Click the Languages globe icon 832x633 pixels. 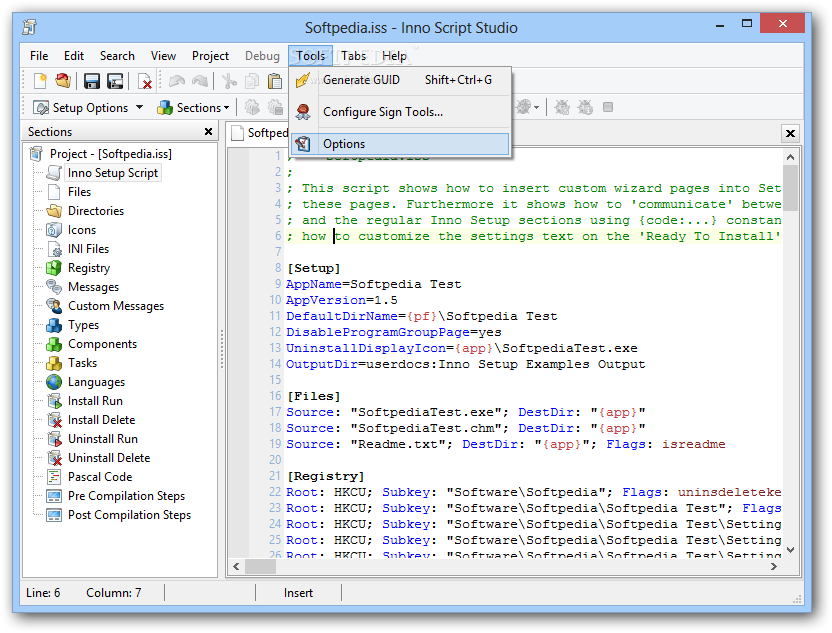pyautogui.click(x=54, y=382)
